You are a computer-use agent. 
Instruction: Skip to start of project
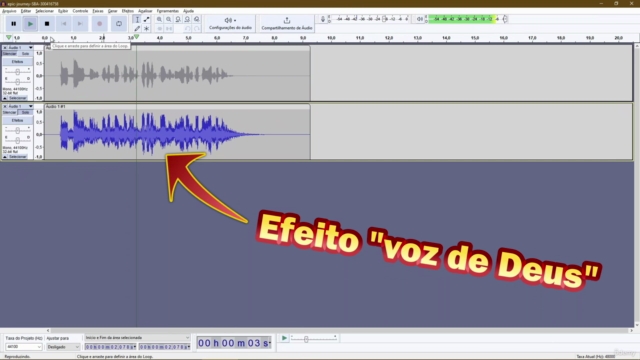[64, 24]
